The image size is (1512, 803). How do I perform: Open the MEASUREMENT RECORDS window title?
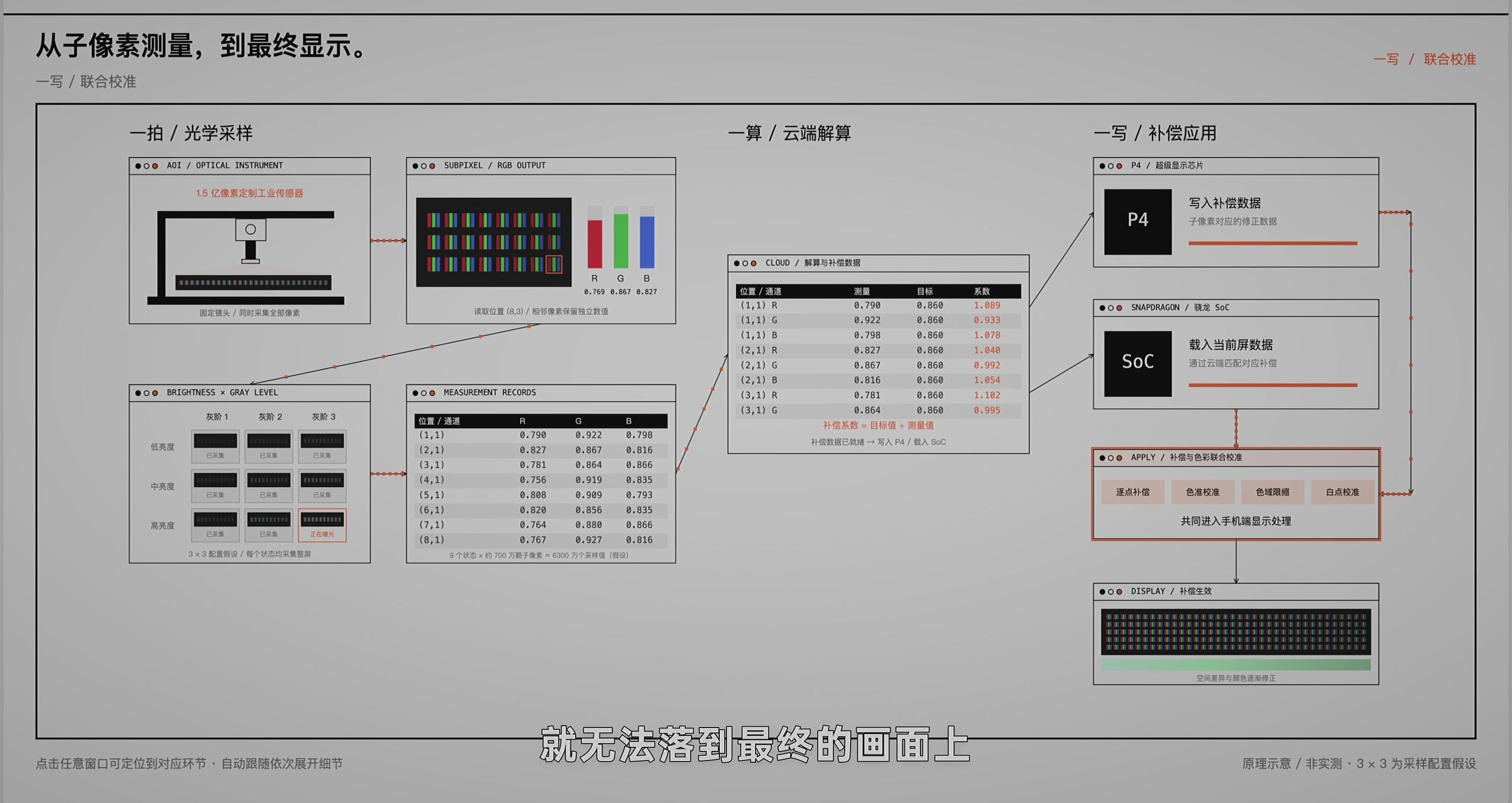click(490, 392)
